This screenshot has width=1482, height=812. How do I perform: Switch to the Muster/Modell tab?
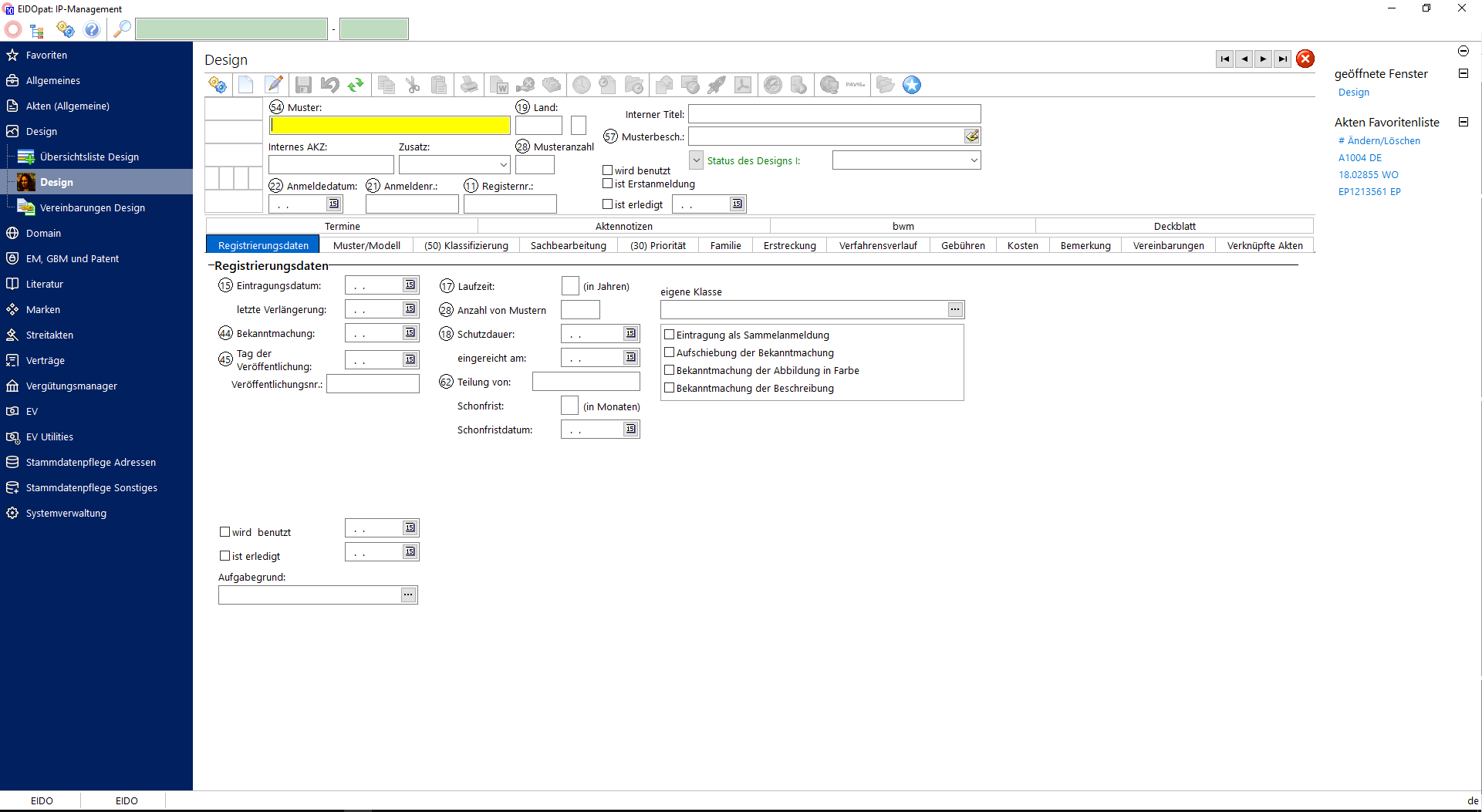point(366,245)
